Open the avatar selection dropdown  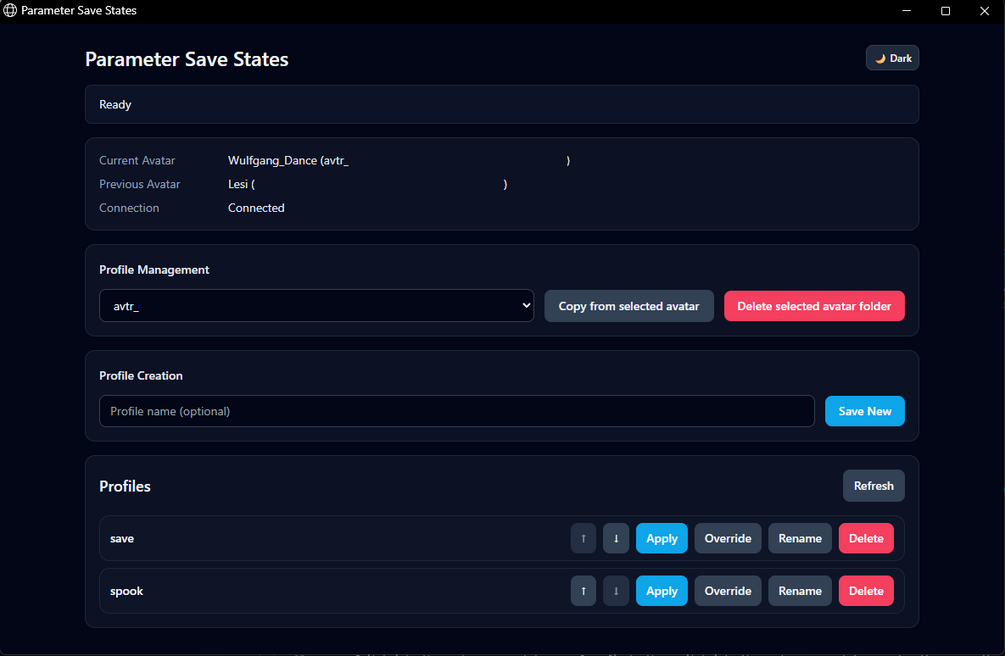coord(317,306)
